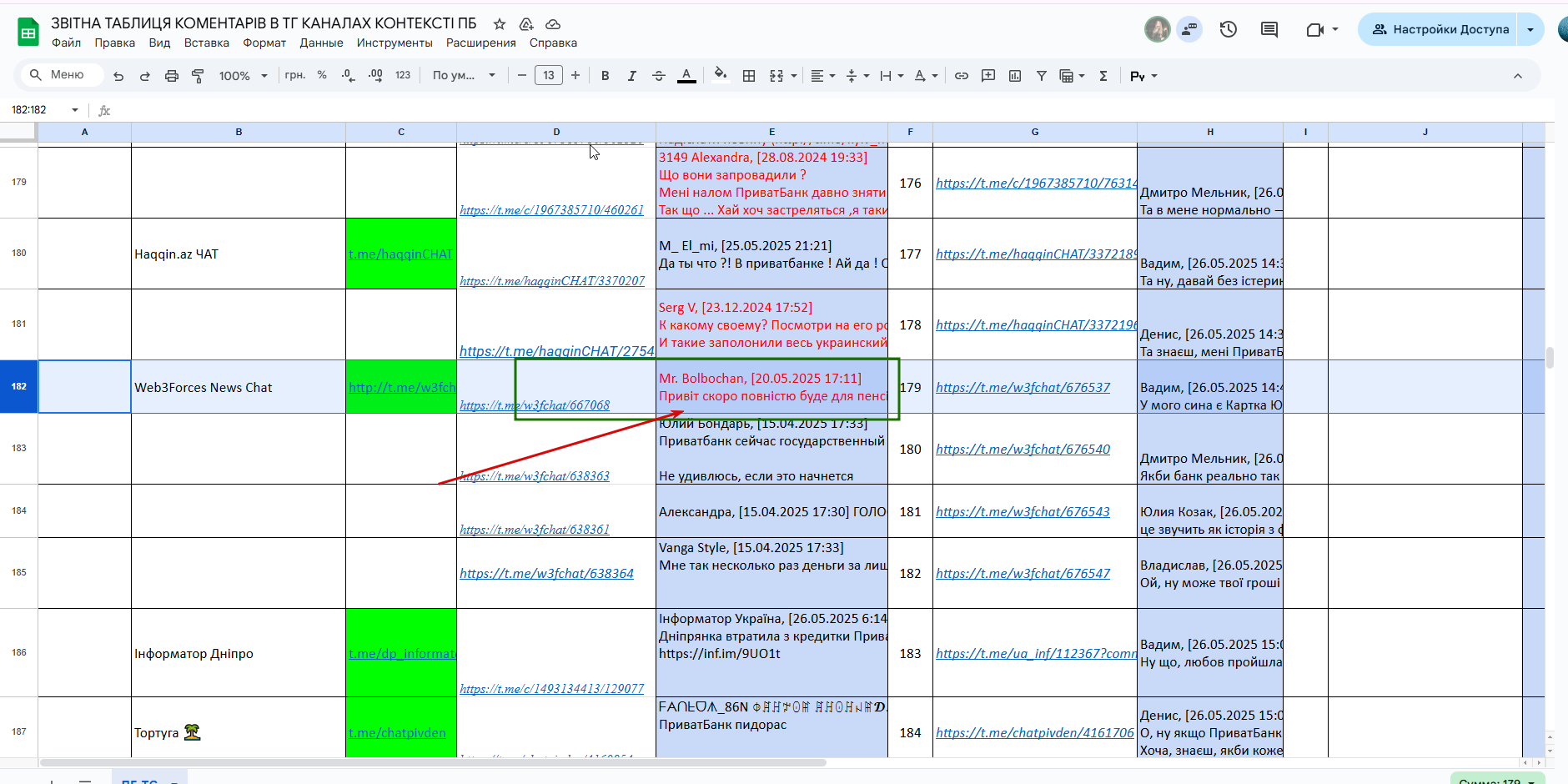1568x784 pixels.
Task: Select row header 185
Action: (x=19, y=572)
